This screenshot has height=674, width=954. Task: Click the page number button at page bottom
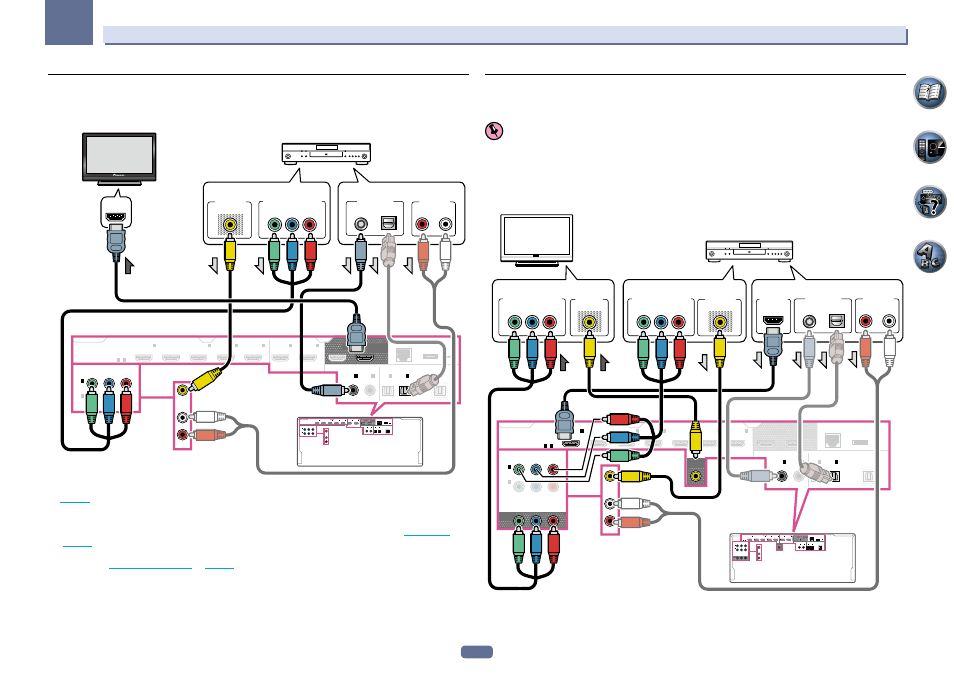477,652
